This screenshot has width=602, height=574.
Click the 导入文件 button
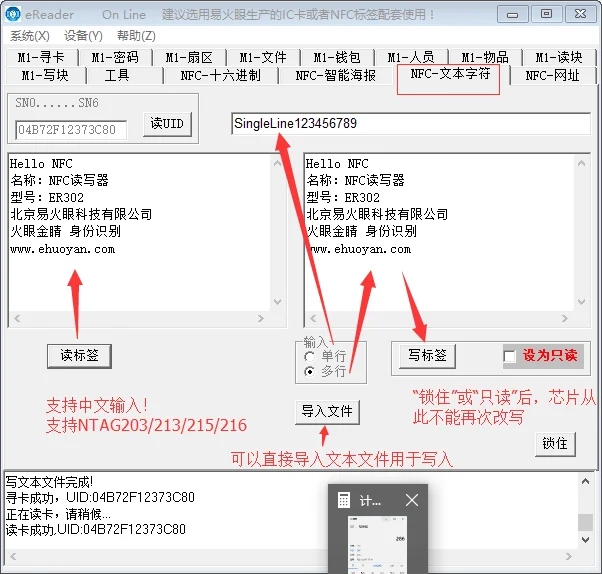(x=327, y=412)
